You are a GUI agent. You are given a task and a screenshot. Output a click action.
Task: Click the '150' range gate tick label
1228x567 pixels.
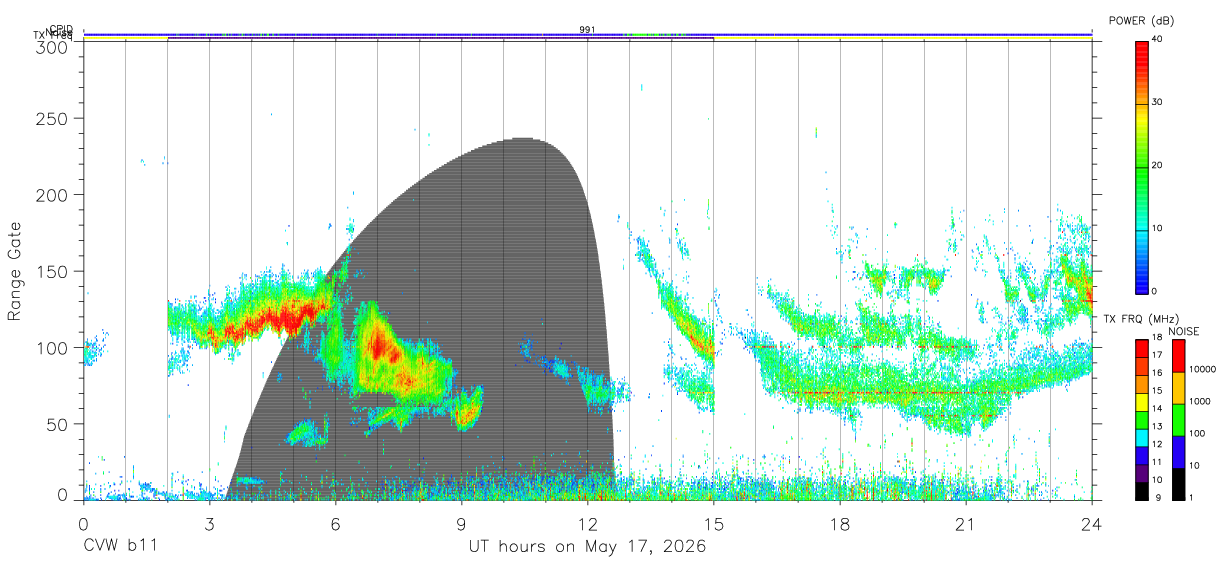[51, 272]
